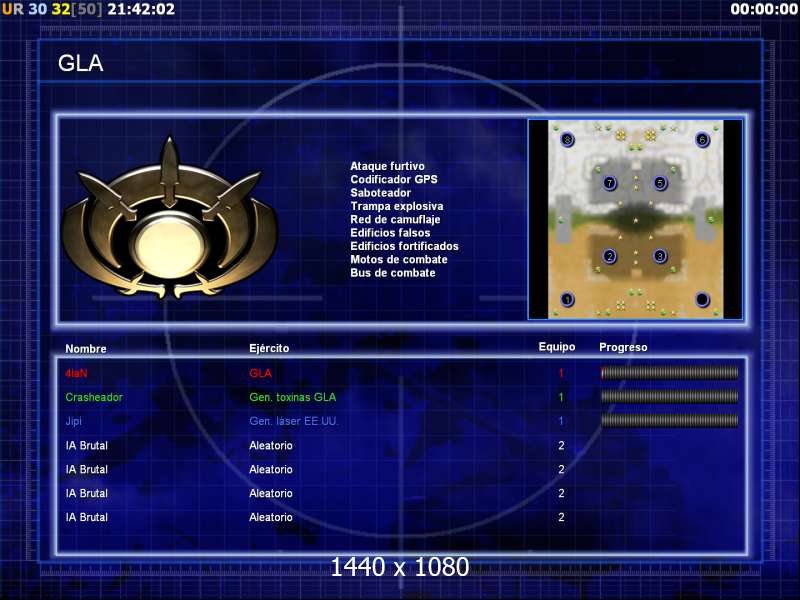This screenshot has width=800, height=600.
Task: Select "Bus de combate" in the list
Action: (393, 272)
